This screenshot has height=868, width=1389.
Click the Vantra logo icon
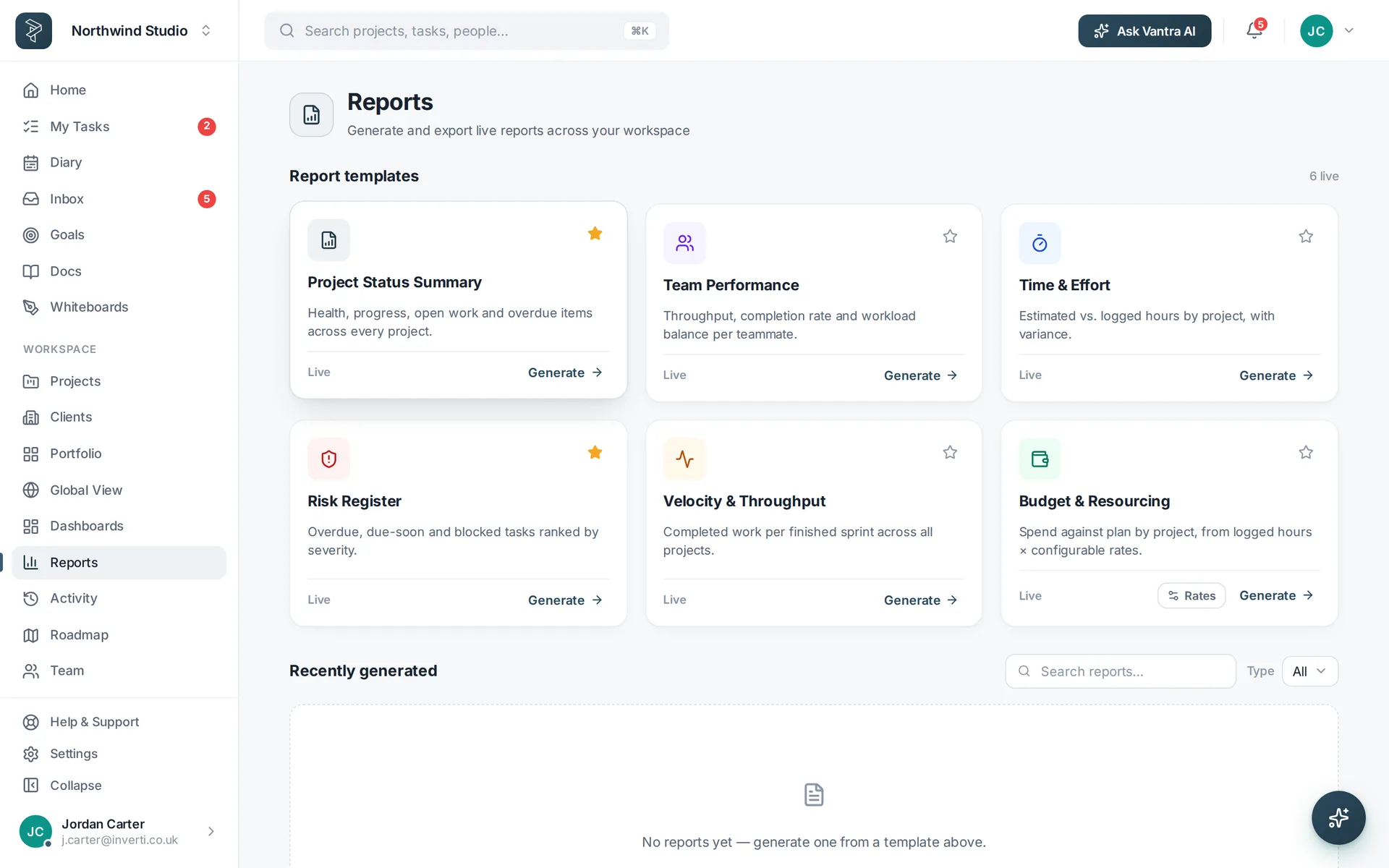click(x=33, y=30)
